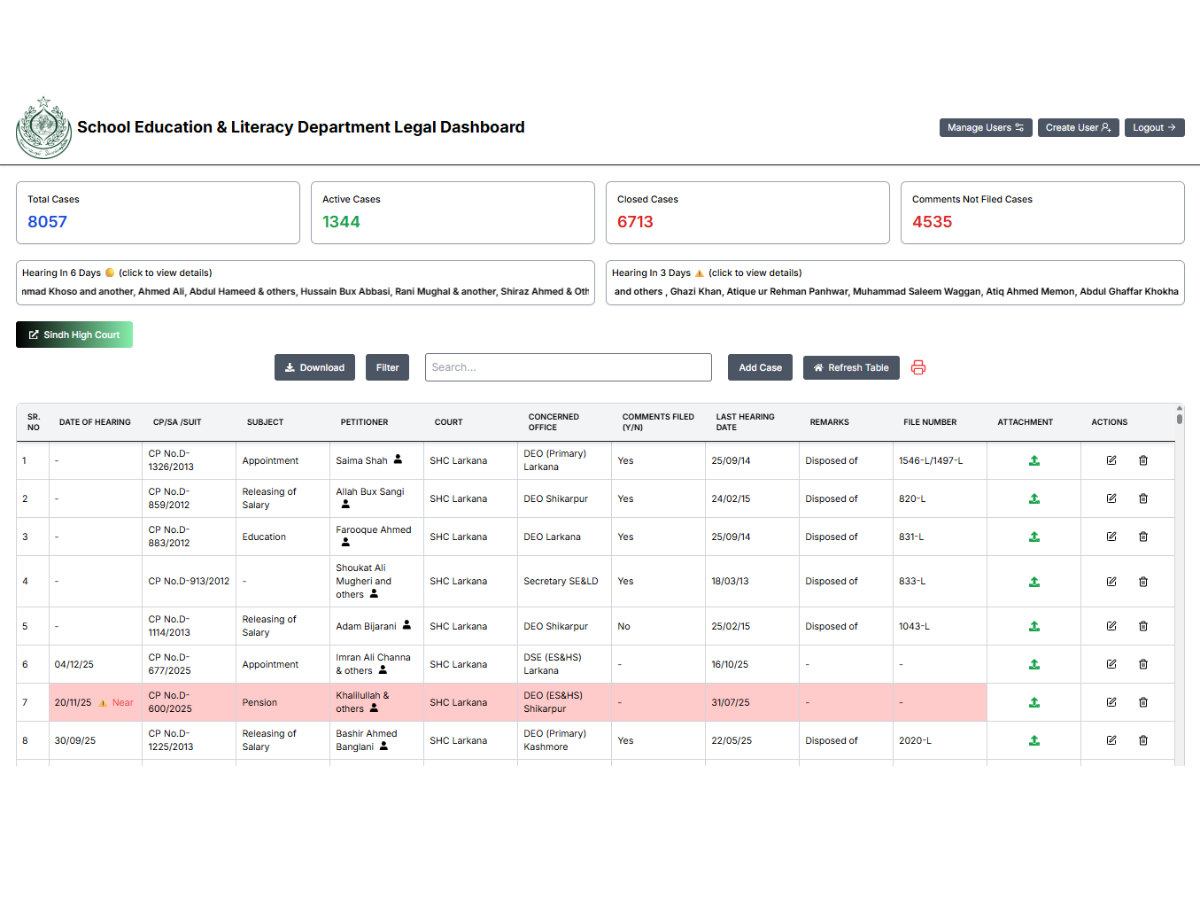Click the red print icon
Image resolution: width=1200 pixels, height=900 pixels.
918,367
